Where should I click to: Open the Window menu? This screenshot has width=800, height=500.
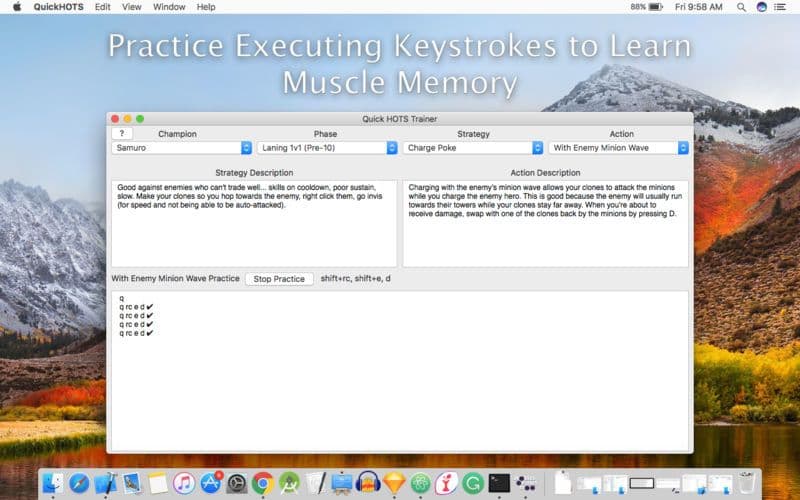pyautogui.click(x=169, y=7)
